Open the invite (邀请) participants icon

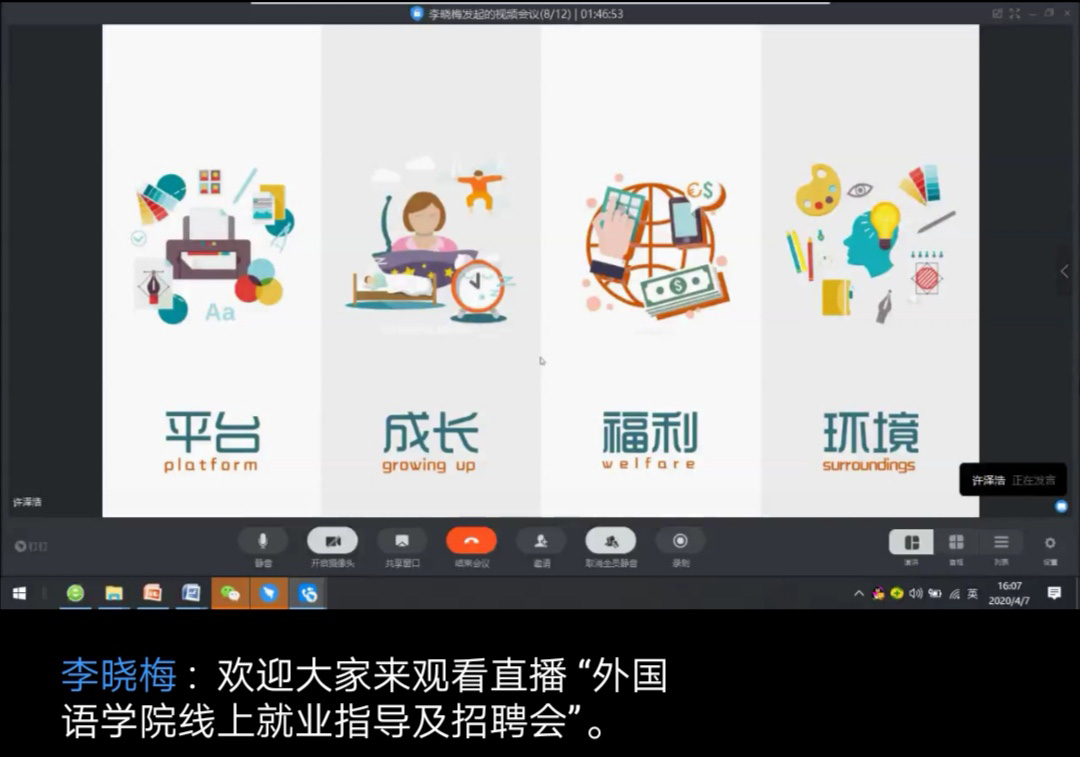tap(541, 541)
